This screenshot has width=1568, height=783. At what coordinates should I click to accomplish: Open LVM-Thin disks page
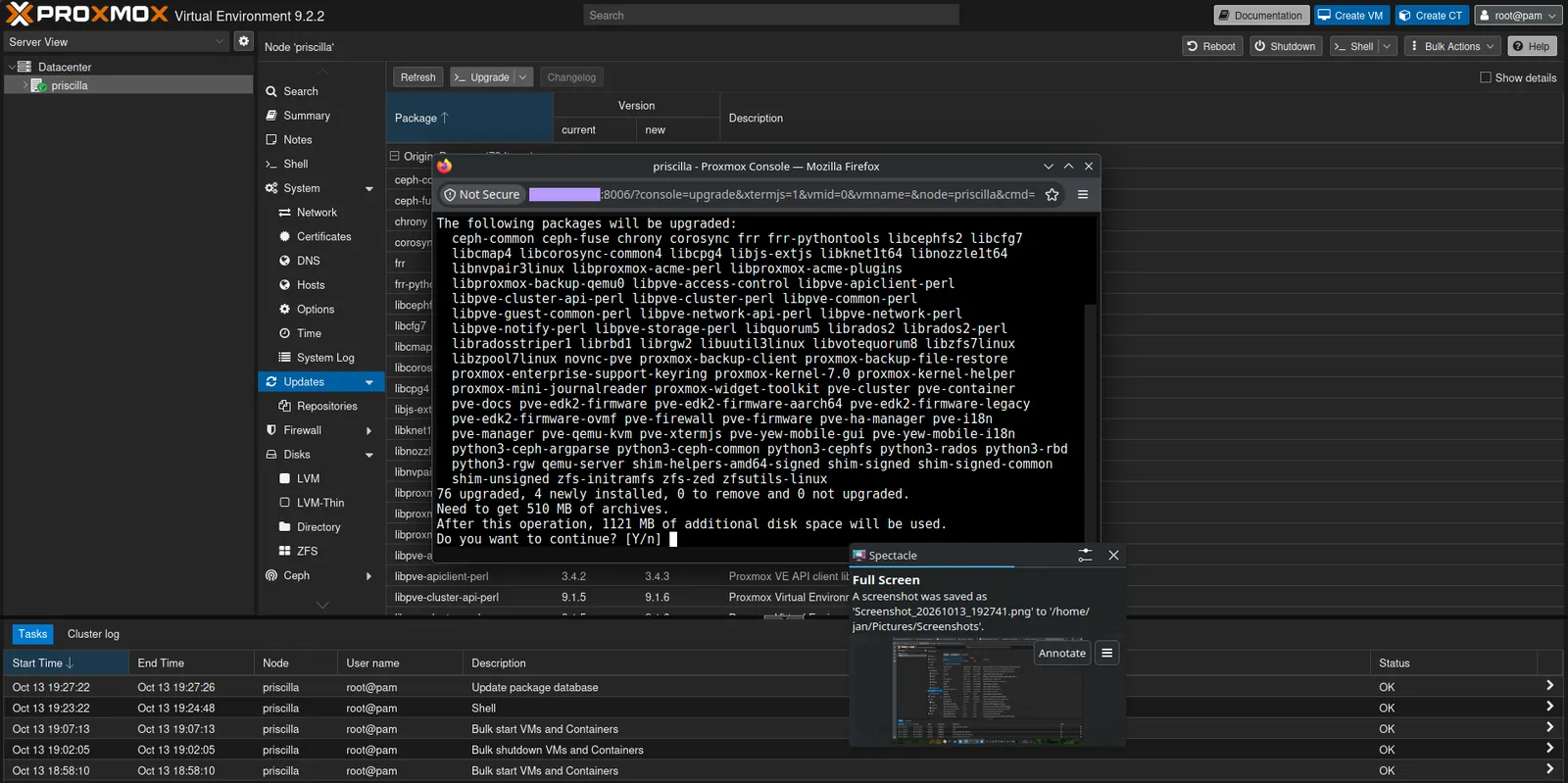pos(320,503)
